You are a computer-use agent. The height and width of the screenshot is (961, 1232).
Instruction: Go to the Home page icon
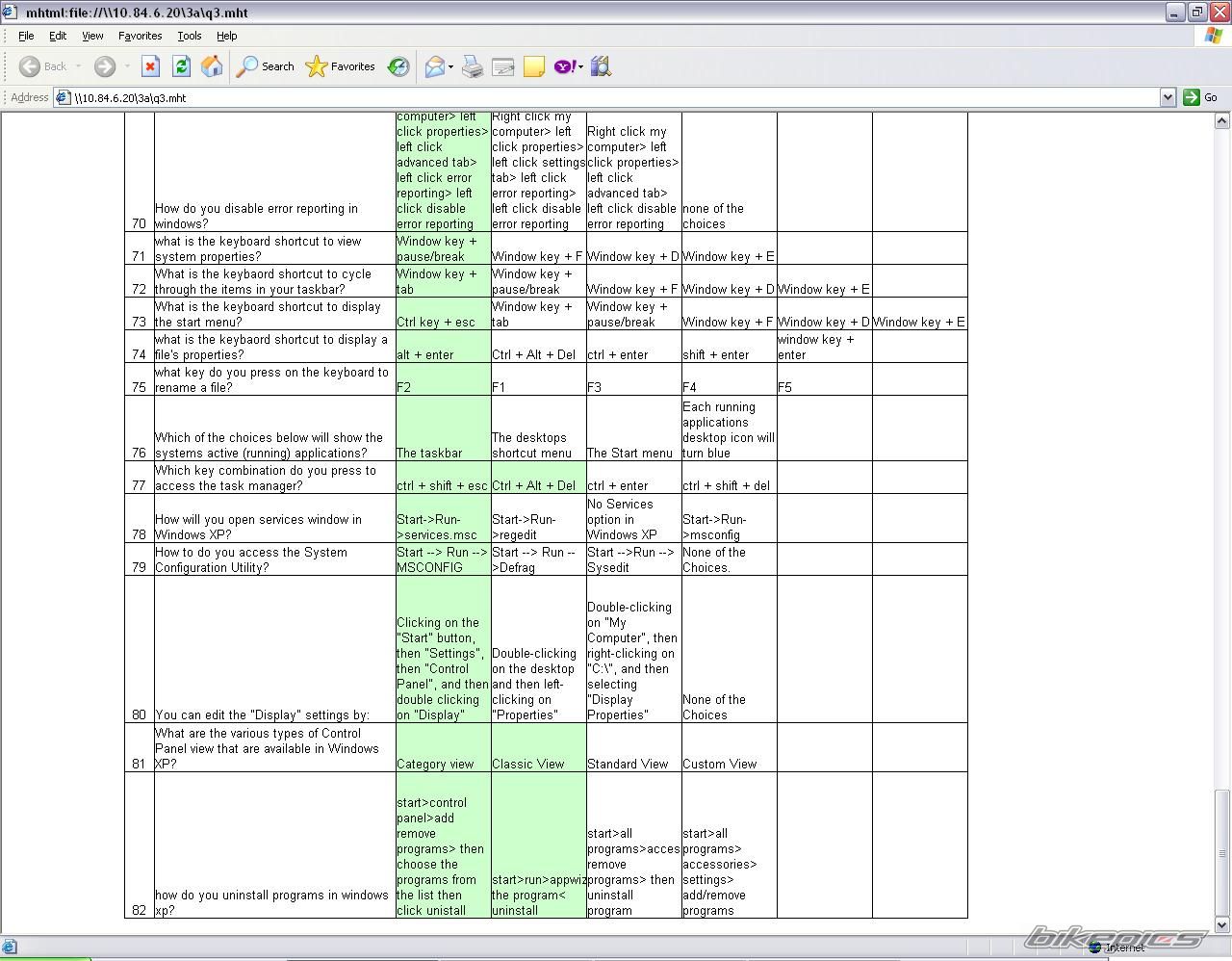pyautogui.click(x=212, y=66)
